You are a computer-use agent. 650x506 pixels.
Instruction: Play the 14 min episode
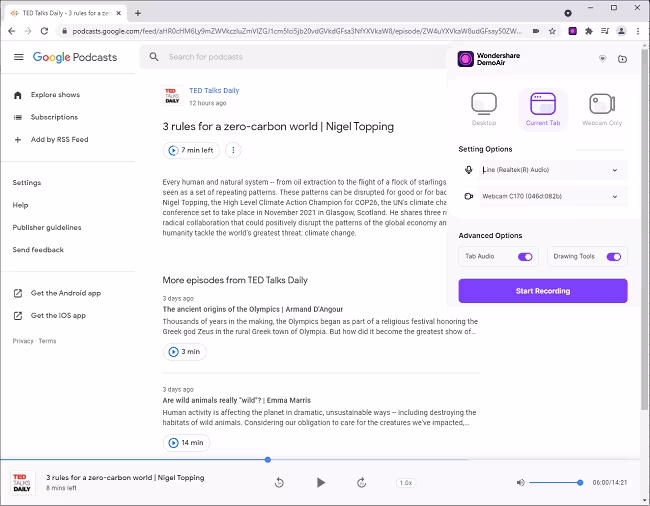186,443
